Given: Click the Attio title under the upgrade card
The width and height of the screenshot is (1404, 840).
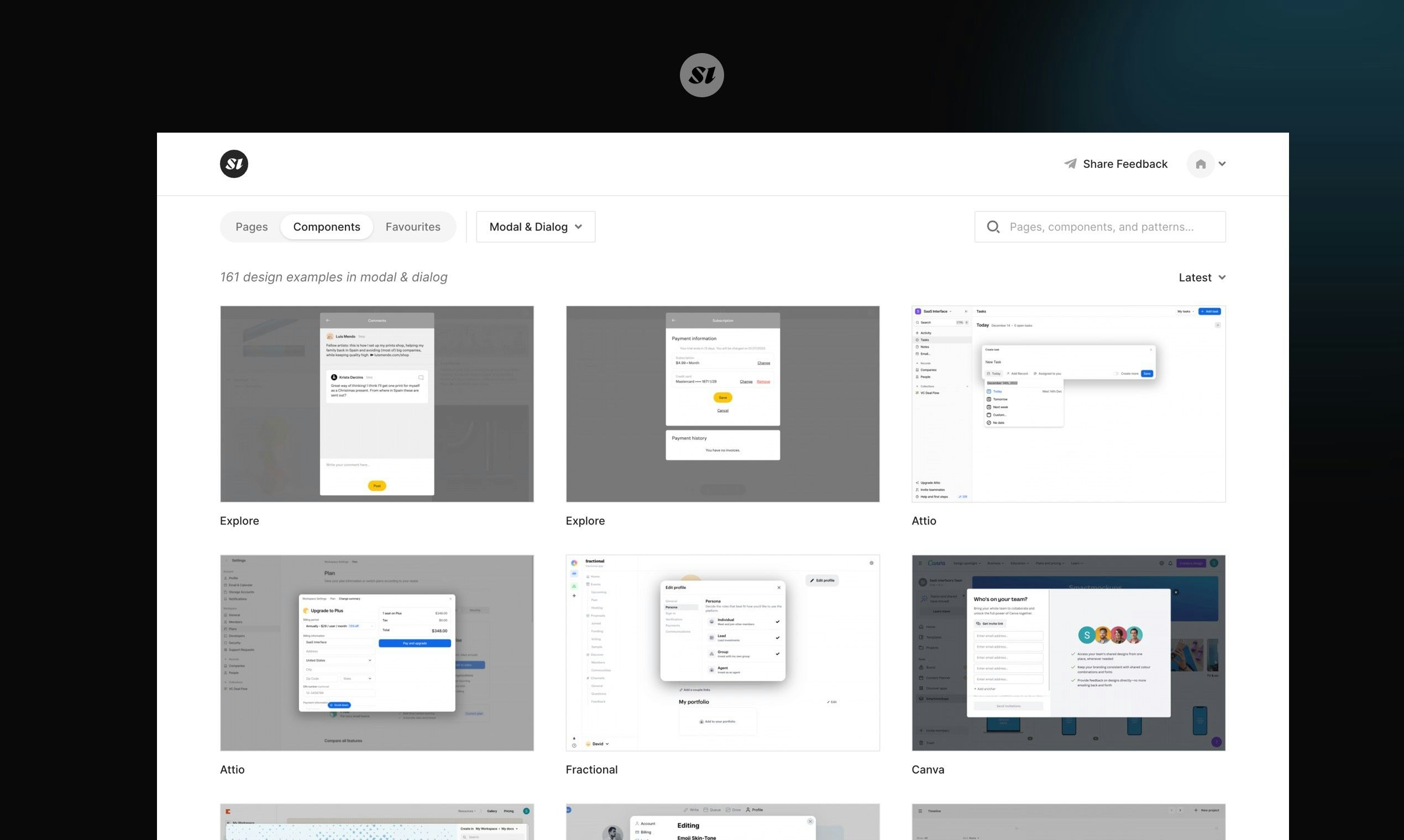Looking at the screenshot, I should point(232,770).
